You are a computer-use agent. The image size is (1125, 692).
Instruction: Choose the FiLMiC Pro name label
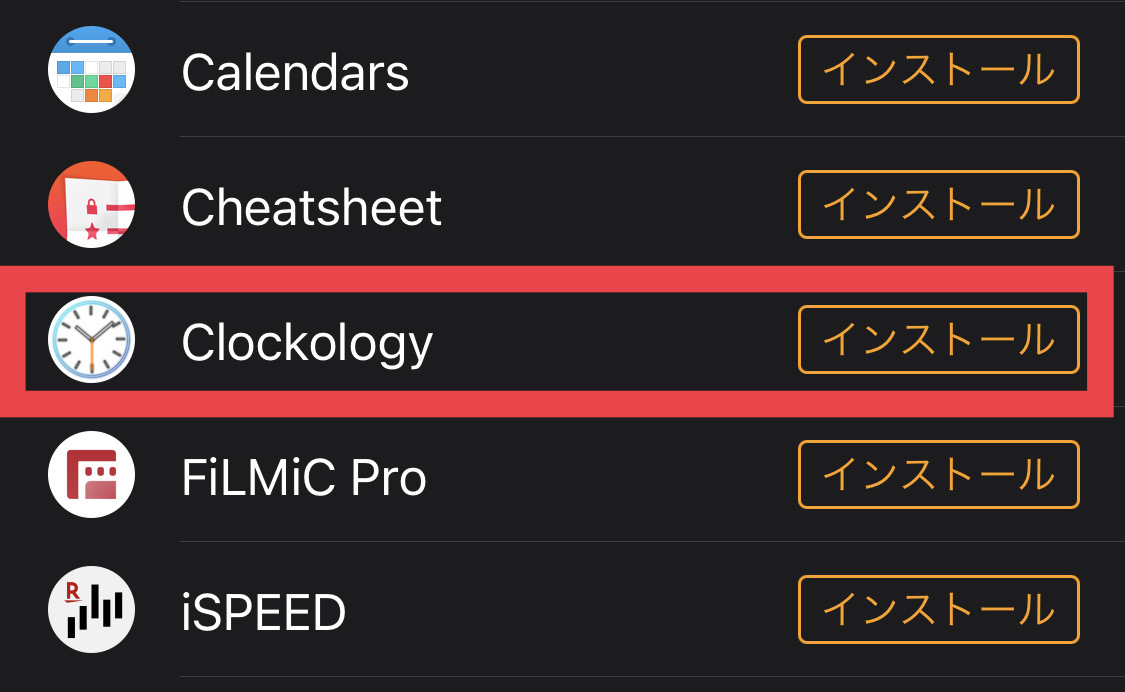coord(304,477)
